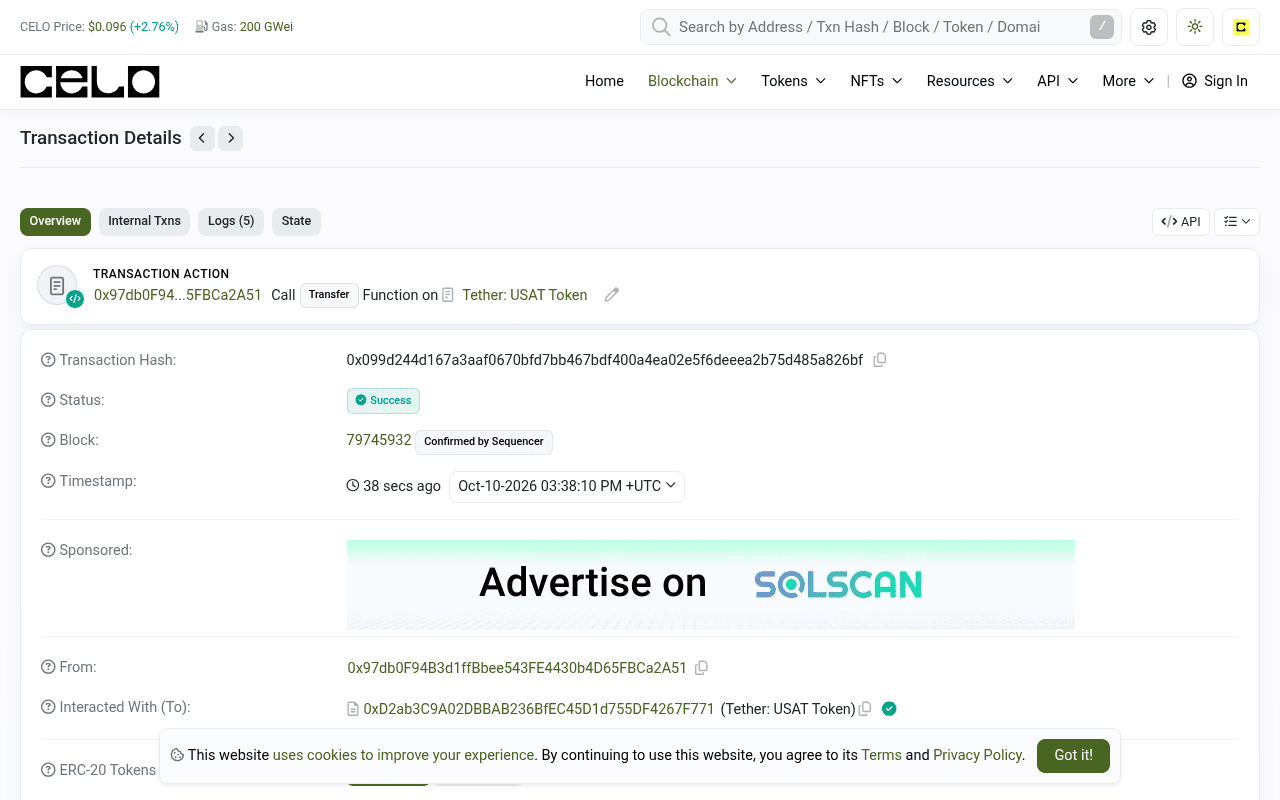Open the Advertise on Solscan banner
Image resolution: width=1280 pixels, height=800 pixels.
(711, 585)
